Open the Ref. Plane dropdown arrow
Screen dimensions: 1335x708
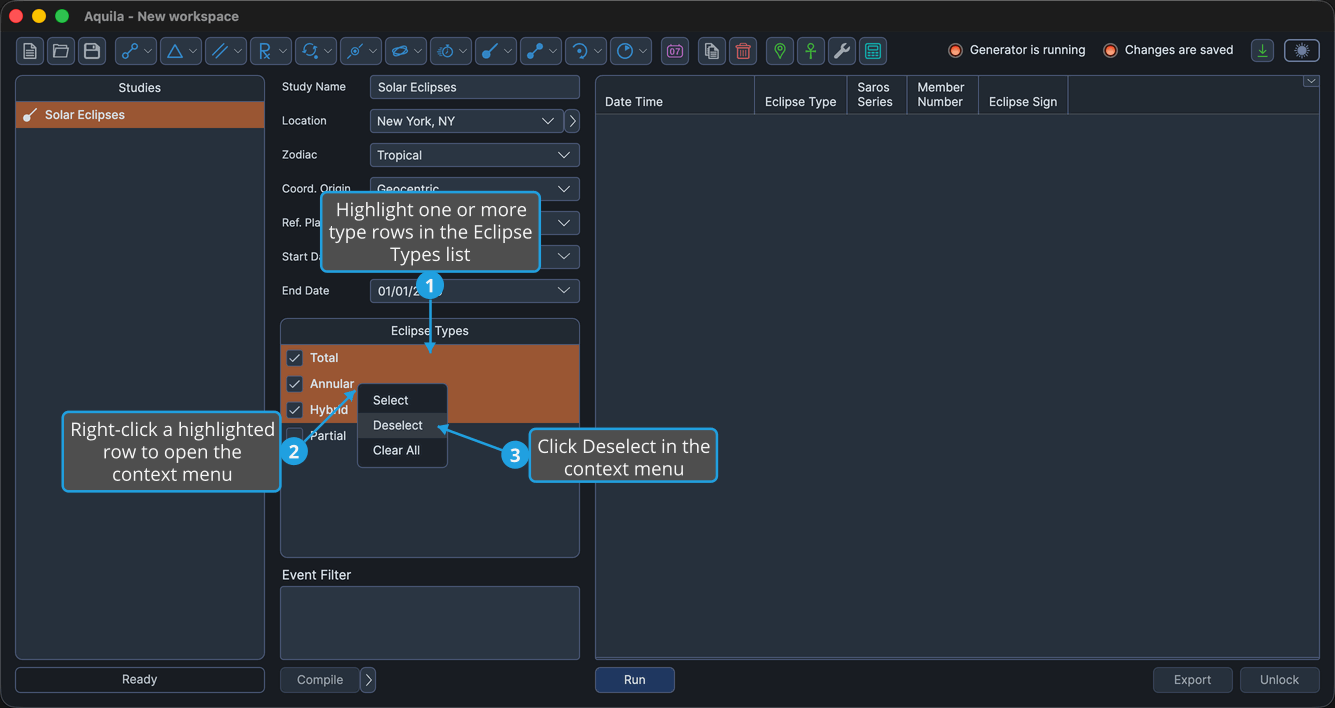point(564,223)
